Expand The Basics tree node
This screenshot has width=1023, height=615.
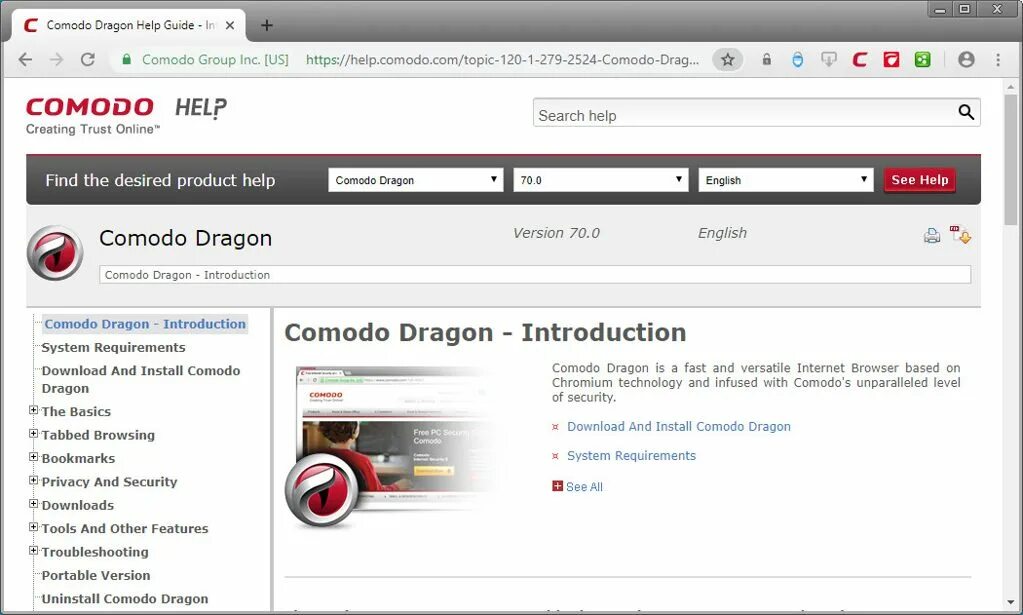[x=33, y=410]
